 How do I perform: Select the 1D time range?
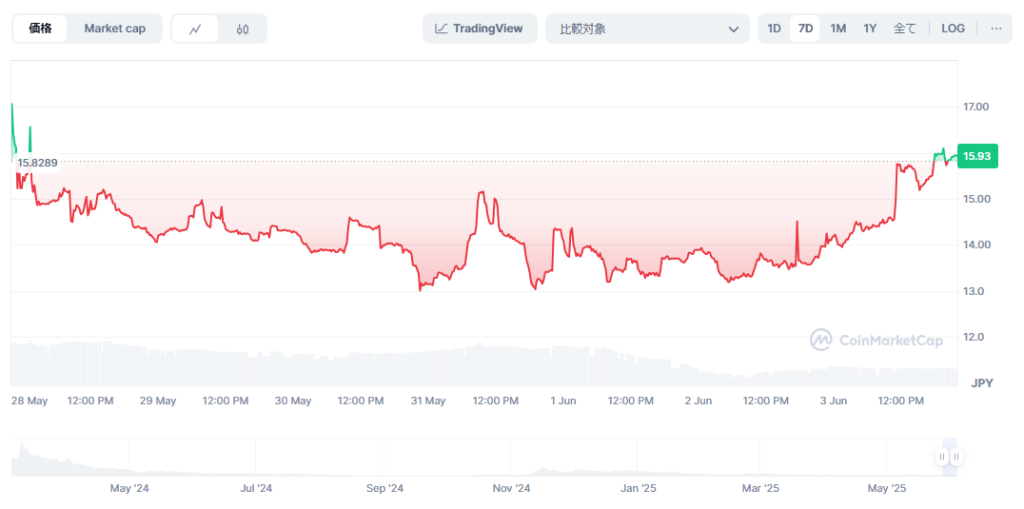(774, 28)
